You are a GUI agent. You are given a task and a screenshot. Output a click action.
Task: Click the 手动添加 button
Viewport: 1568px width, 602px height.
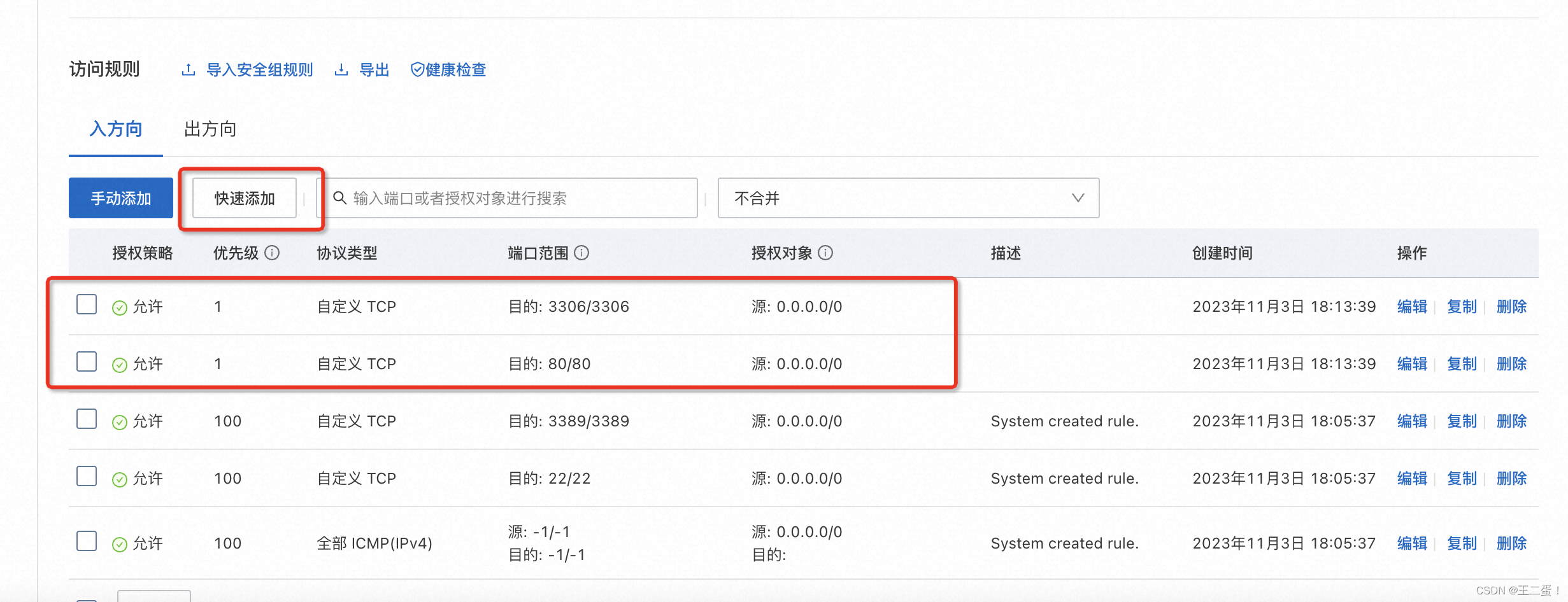121,198
